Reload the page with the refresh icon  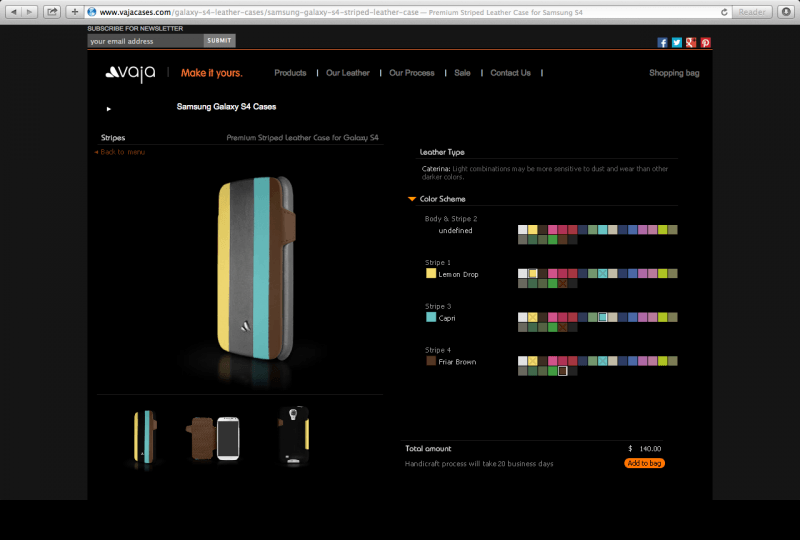(724, 12)
